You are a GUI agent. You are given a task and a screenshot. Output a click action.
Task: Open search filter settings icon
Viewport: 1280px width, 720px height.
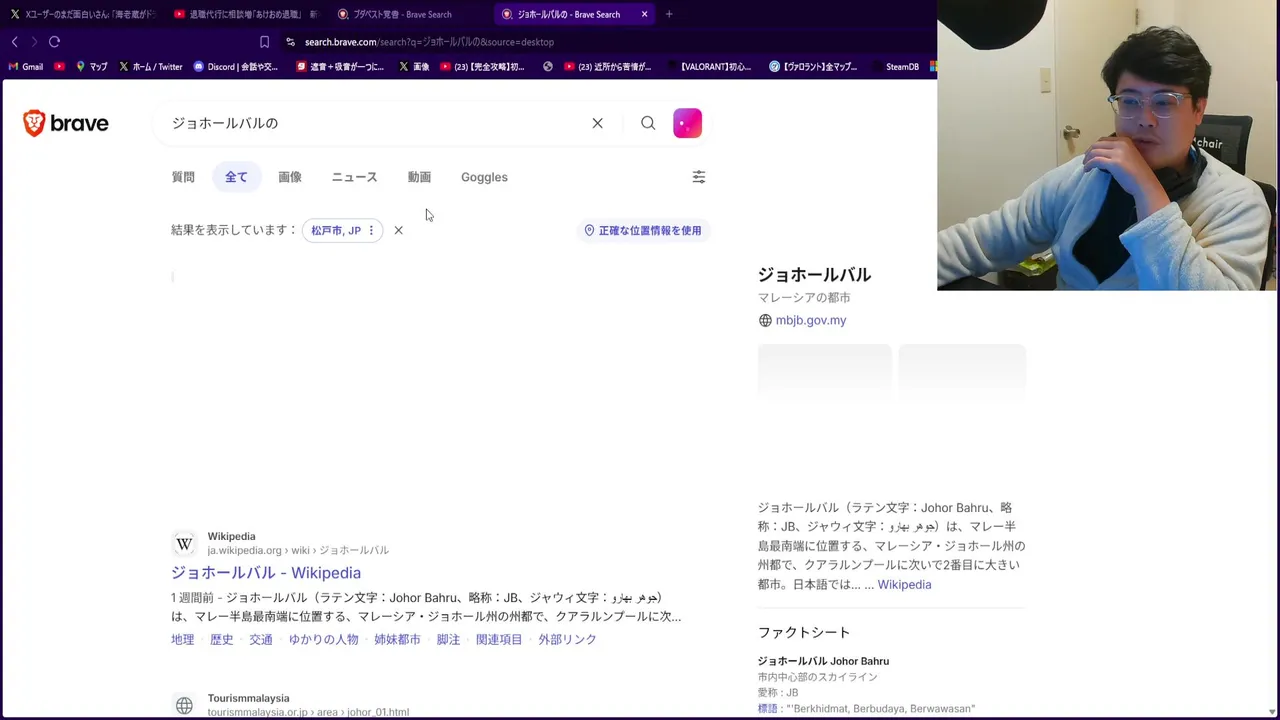pyautogui.click(x=699, y=177)
